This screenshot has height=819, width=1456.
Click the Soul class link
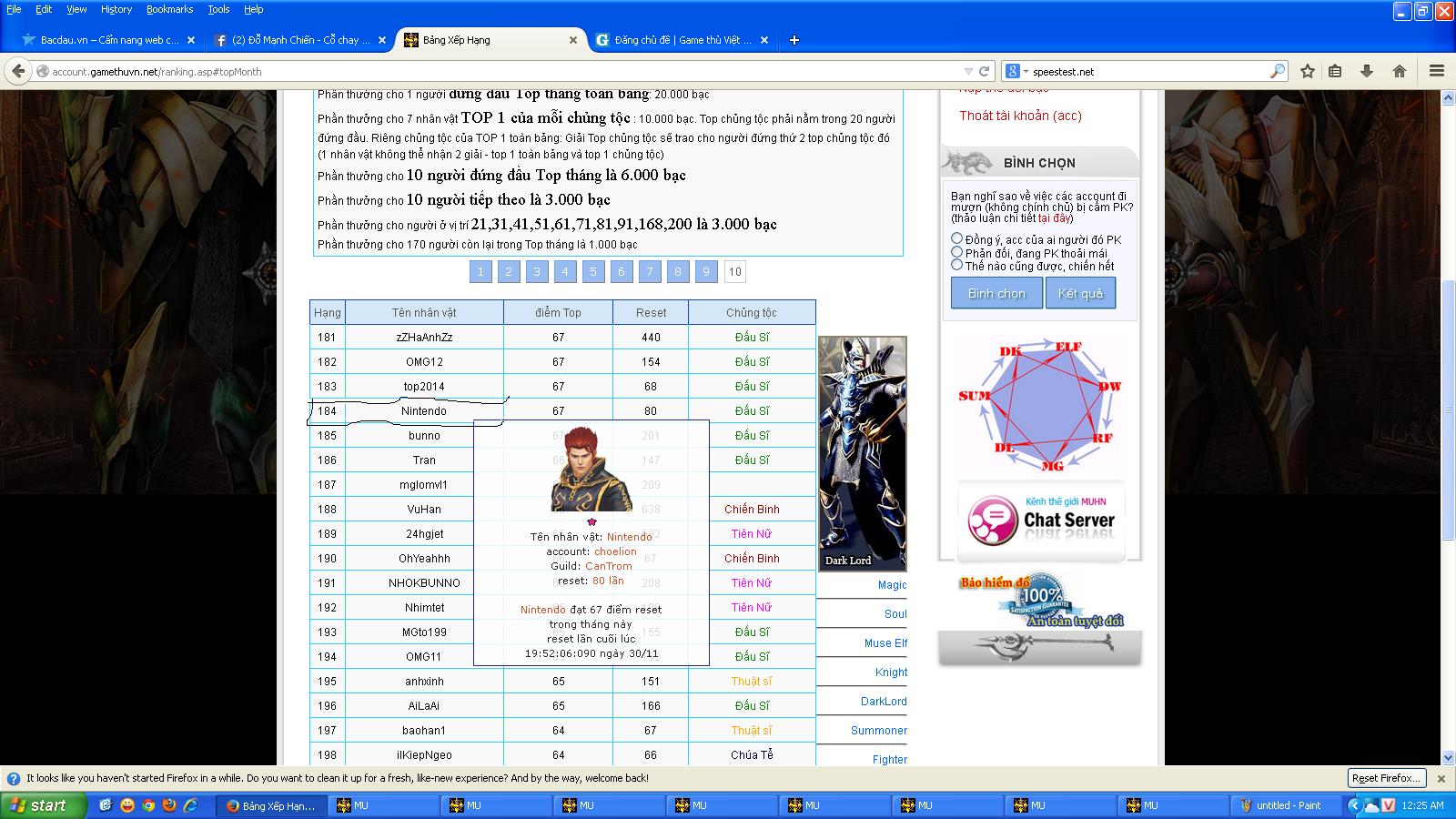point(895,614)
